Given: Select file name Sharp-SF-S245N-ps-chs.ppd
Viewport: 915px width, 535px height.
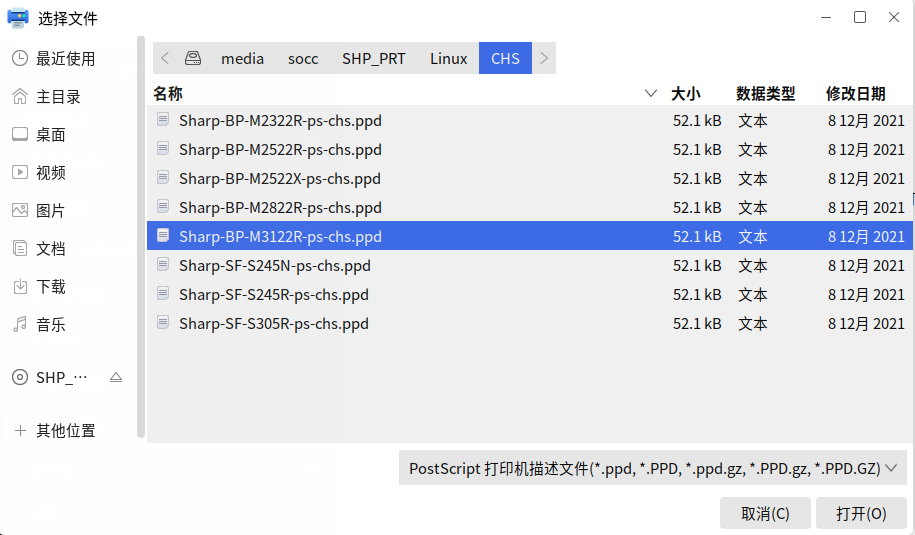Looking at the screenshot, I should [x=275, y=266].
